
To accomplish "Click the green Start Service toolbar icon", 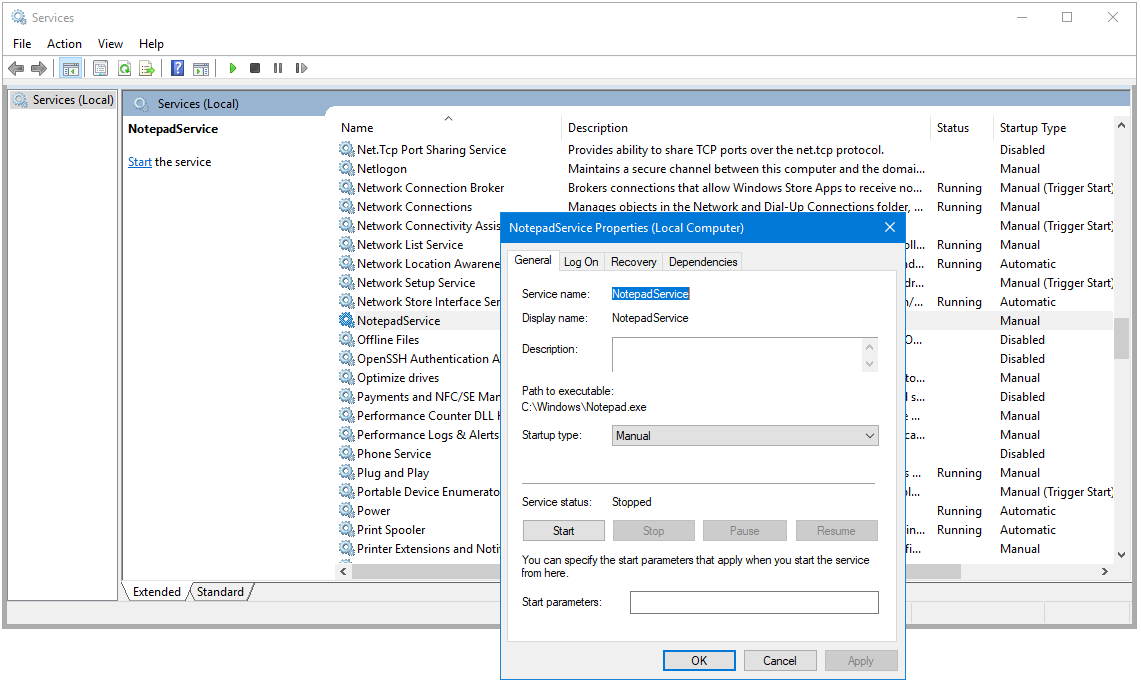I will [233, 68].
